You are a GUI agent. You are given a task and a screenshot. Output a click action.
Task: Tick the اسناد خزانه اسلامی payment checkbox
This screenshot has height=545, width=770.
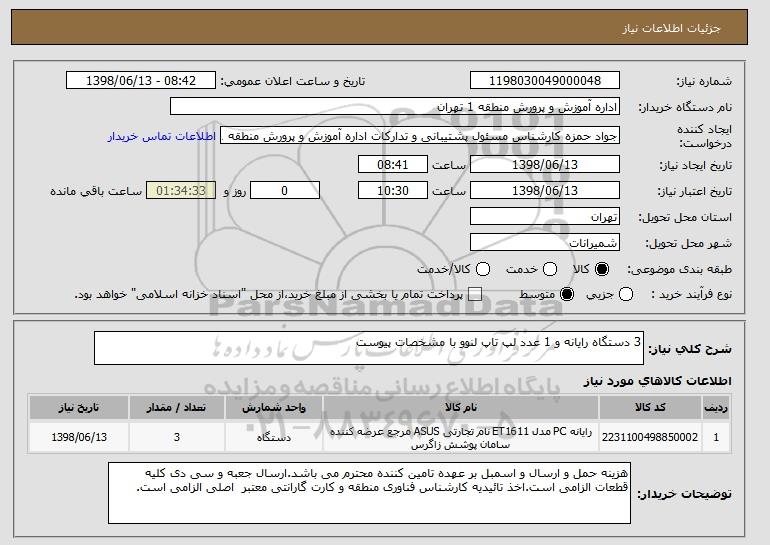pyautogui.click(x=474, y=295)
